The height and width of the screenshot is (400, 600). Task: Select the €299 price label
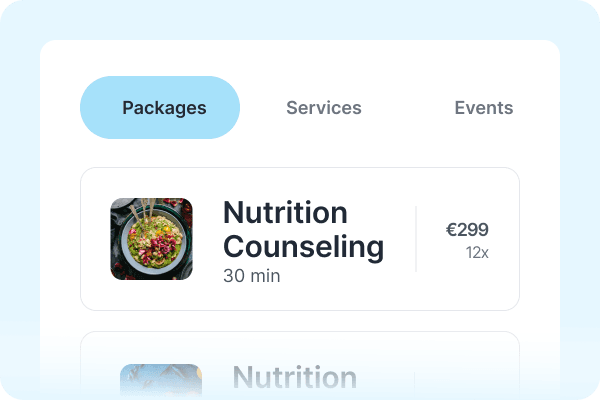click(x=467, y=230)
